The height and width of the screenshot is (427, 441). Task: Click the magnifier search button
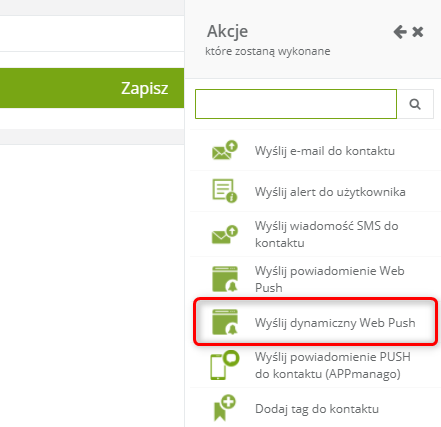[415, 104]
